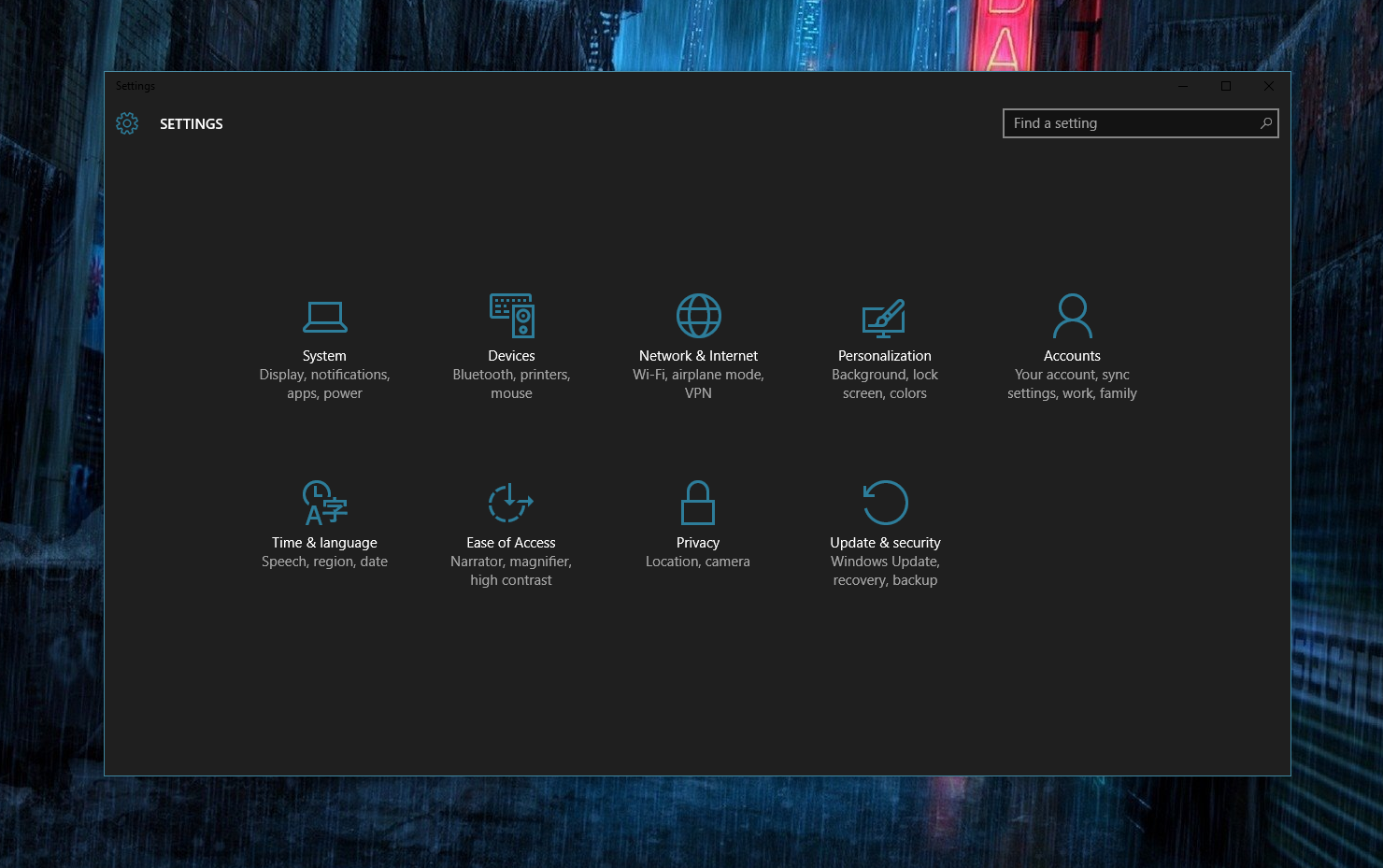Click 'Display, notifications, apps, power' description
The image size is (1383, 868).
[324, 384]
